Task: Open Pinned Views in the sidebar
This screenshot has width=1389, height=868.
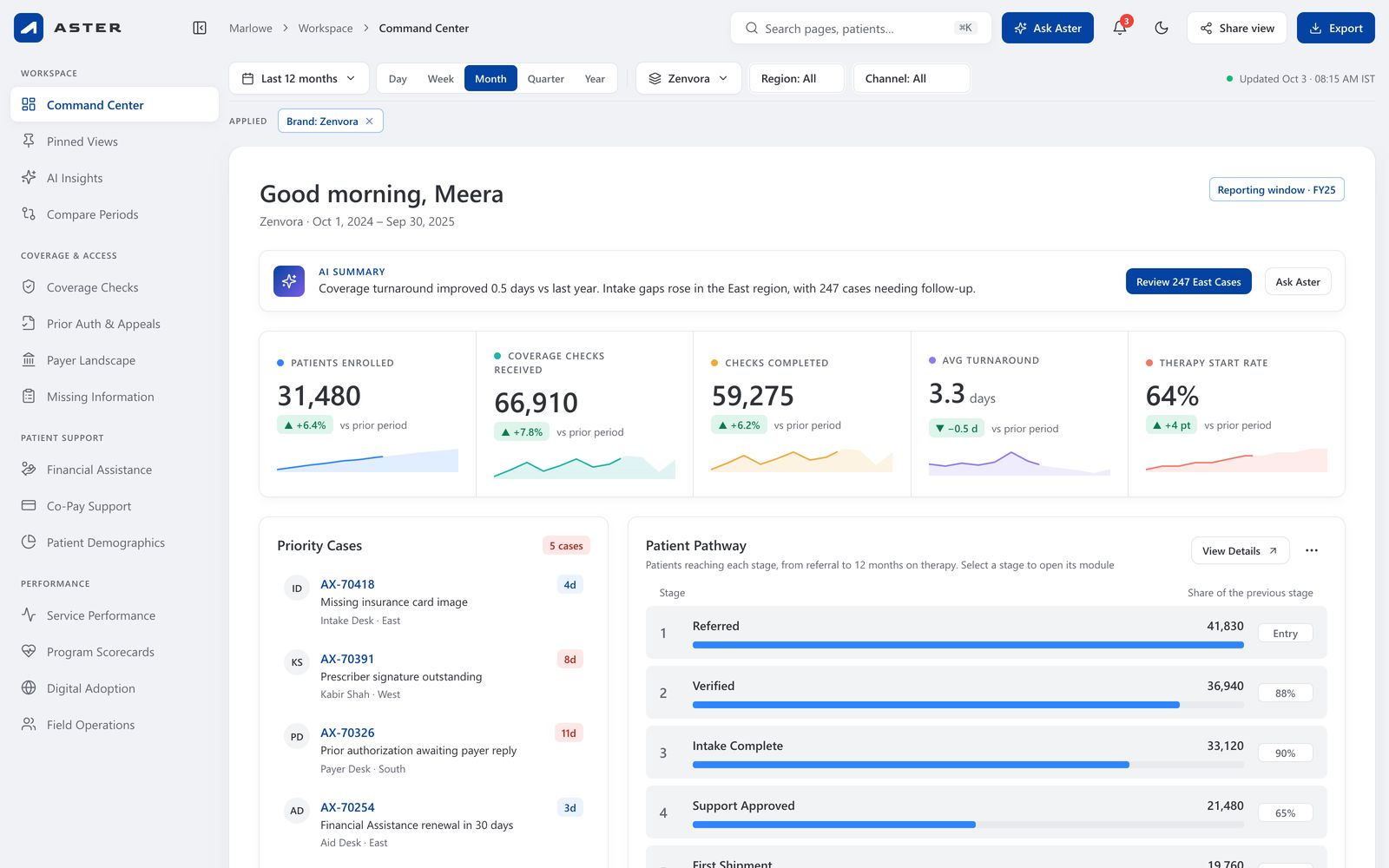Action: point(115,141)
